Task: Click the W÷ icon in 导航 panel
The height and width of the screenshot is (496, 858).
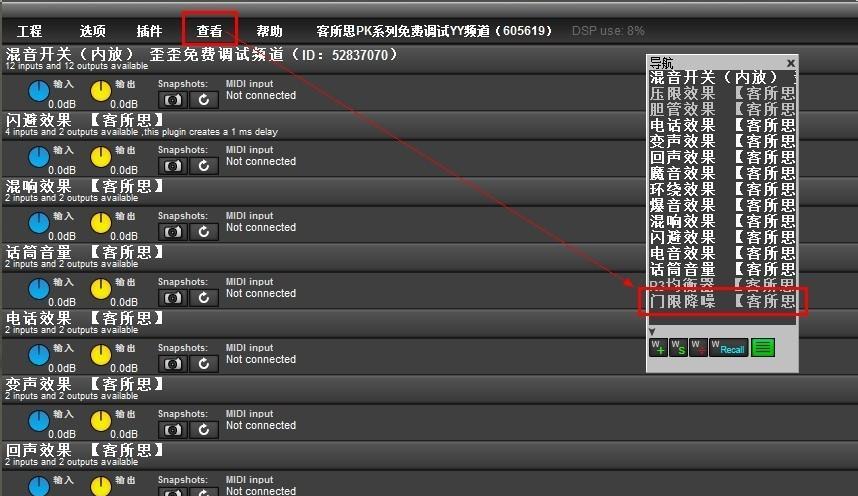Action: coord(698,348)
